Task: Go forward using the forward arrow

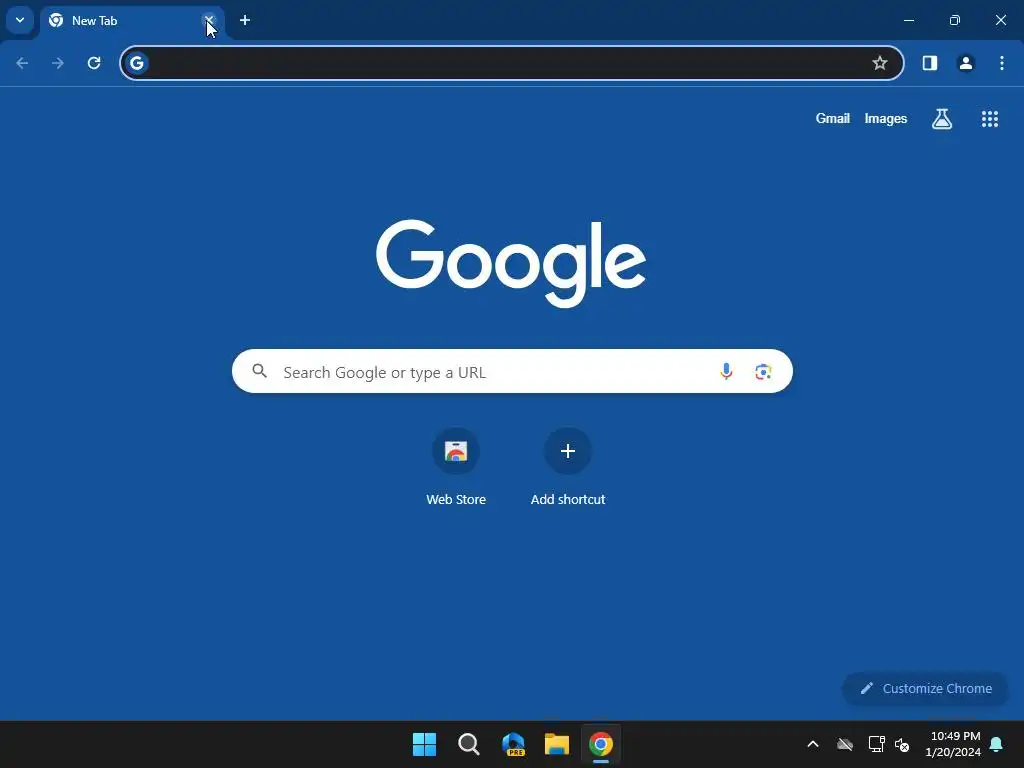Action: (58, 63)
